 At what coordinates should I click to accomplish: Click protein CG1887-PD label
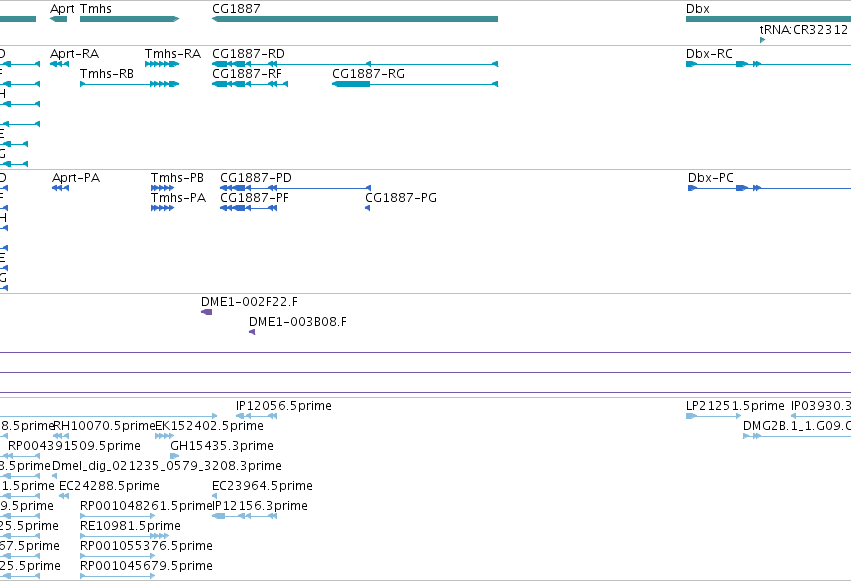coord(256,178)
